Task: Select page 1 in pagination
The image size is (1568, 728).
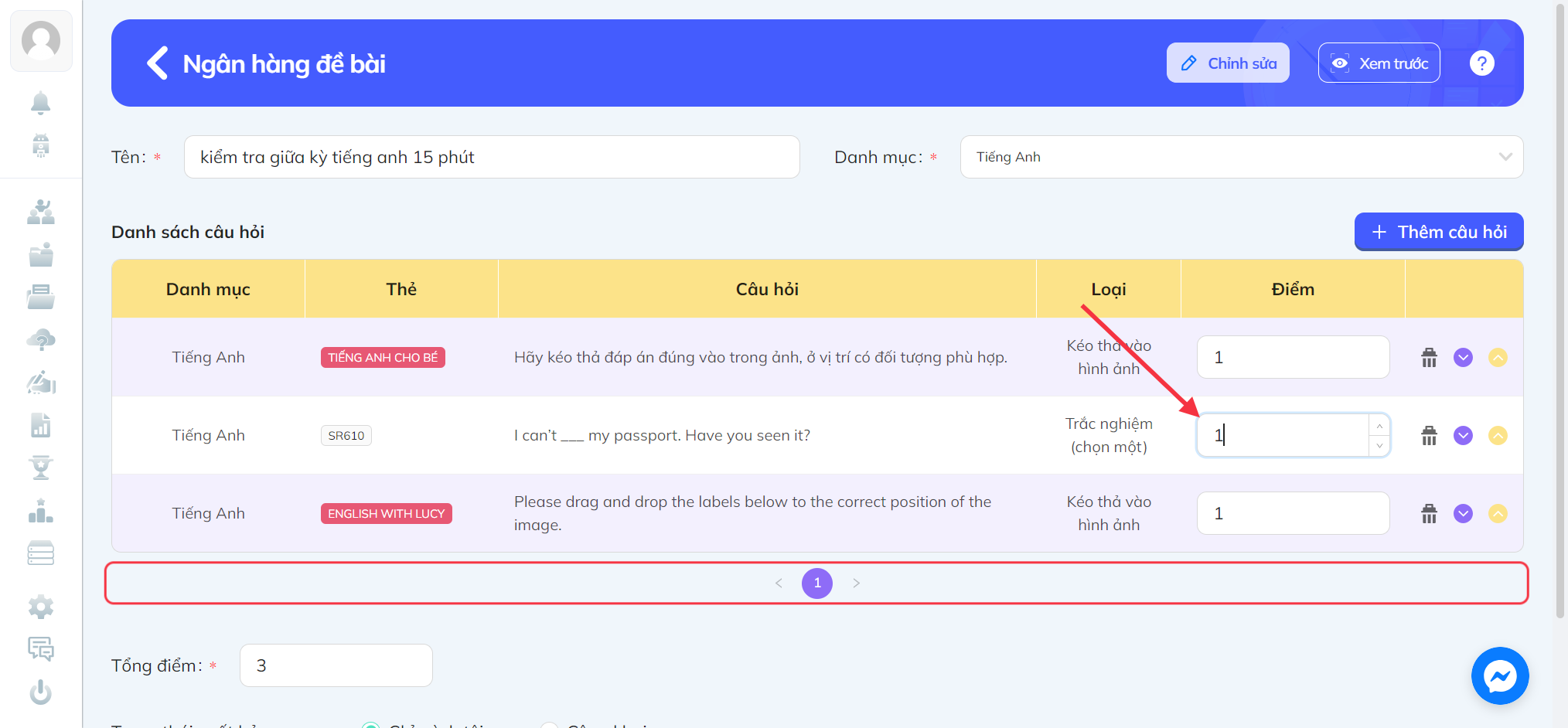Action: pyautogui.click(x=817, y=583)
